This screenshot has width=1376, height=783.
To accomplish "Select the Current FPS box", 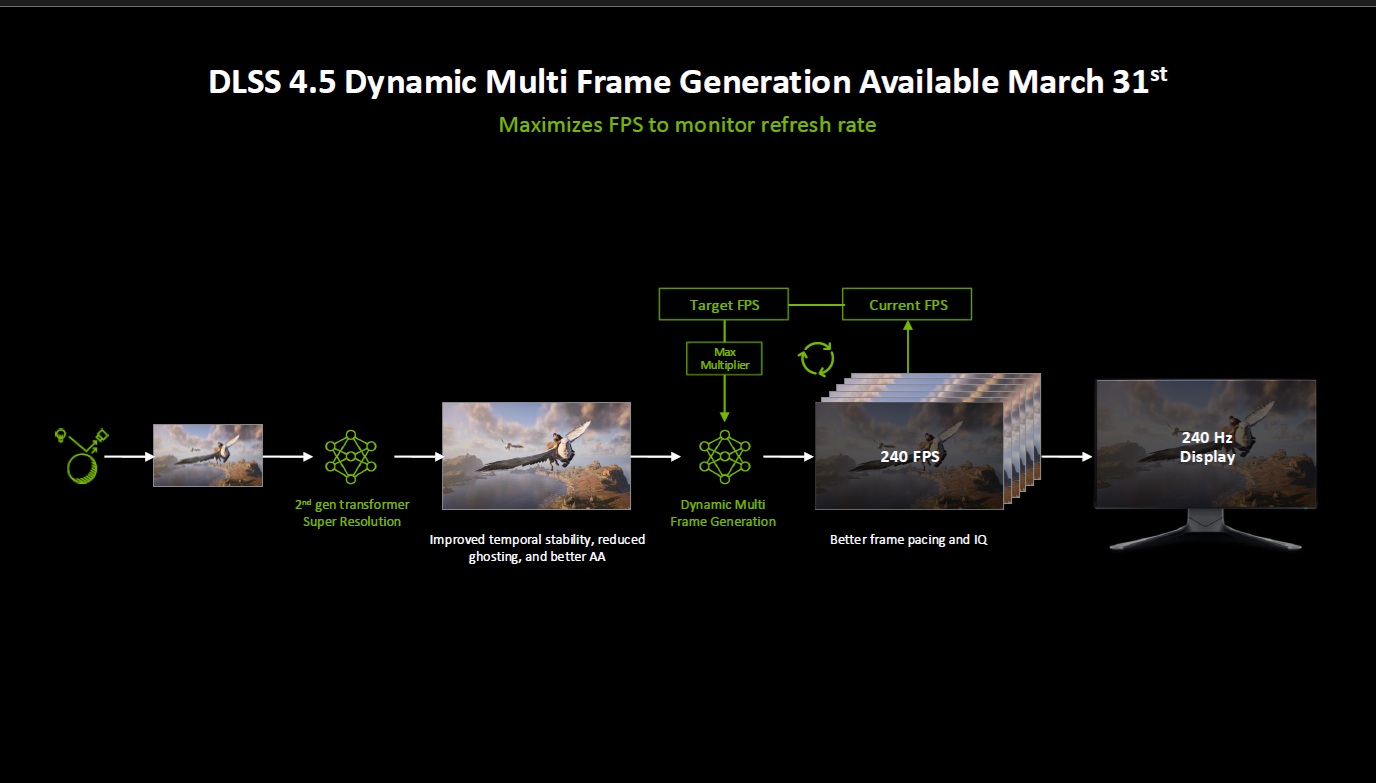I will (x=907, y=305).
